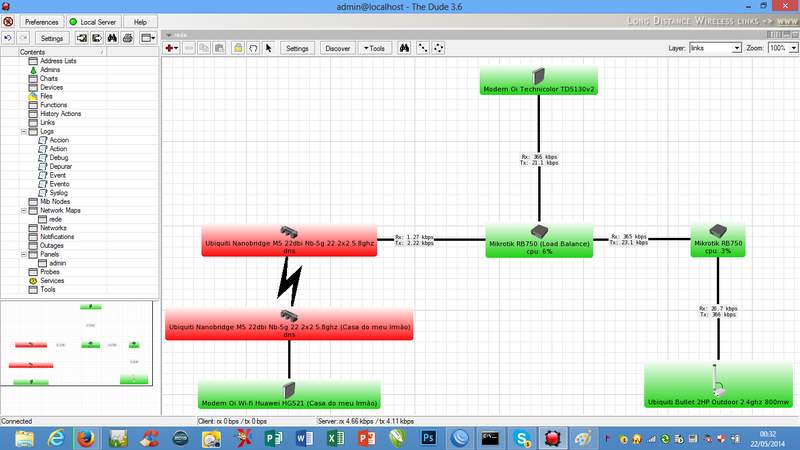The width and height of the screenshot is (800, 450).
Task: Click the export icon in left toolbar
Action: (x=97, y=38)
